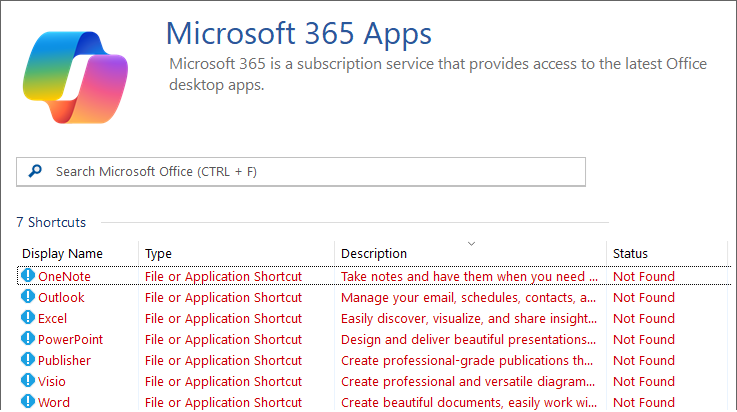This screenshot has width=737, height=412.
Task: Click the Not Found status for PowerPoint
Action: [643, 339]
